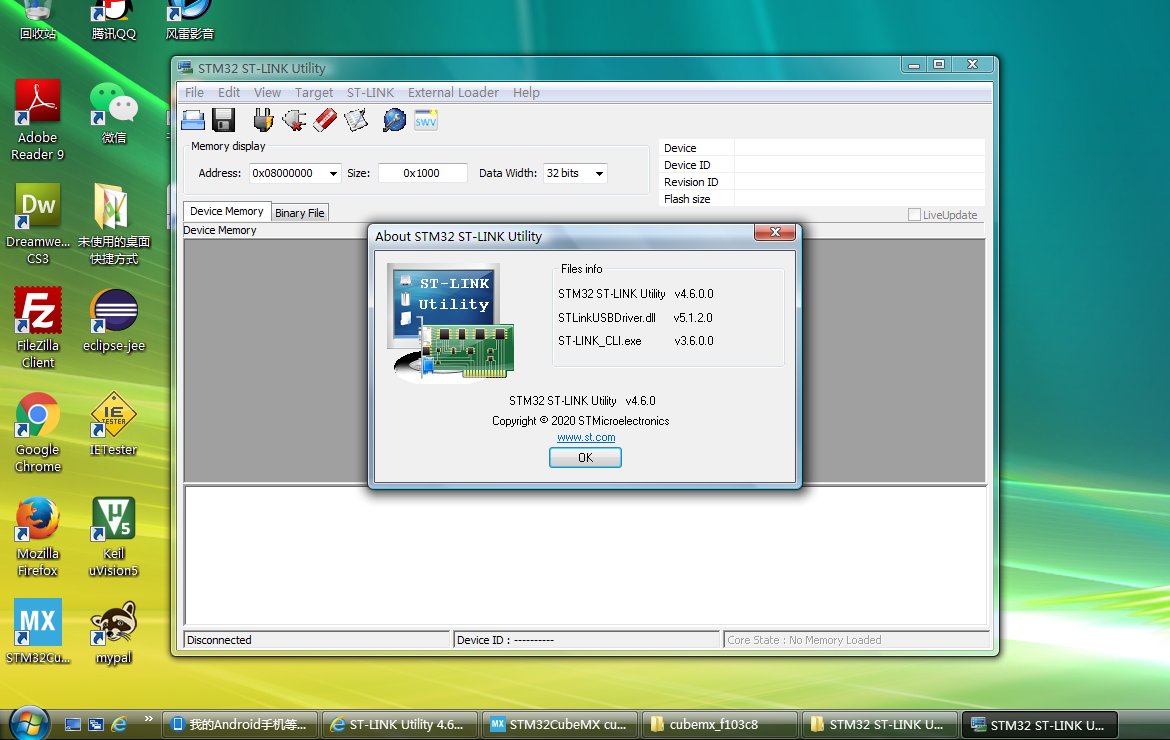Open the www.st.com link
The image size is (1170, 740).
pyautogui.click(x=586, y=438)
